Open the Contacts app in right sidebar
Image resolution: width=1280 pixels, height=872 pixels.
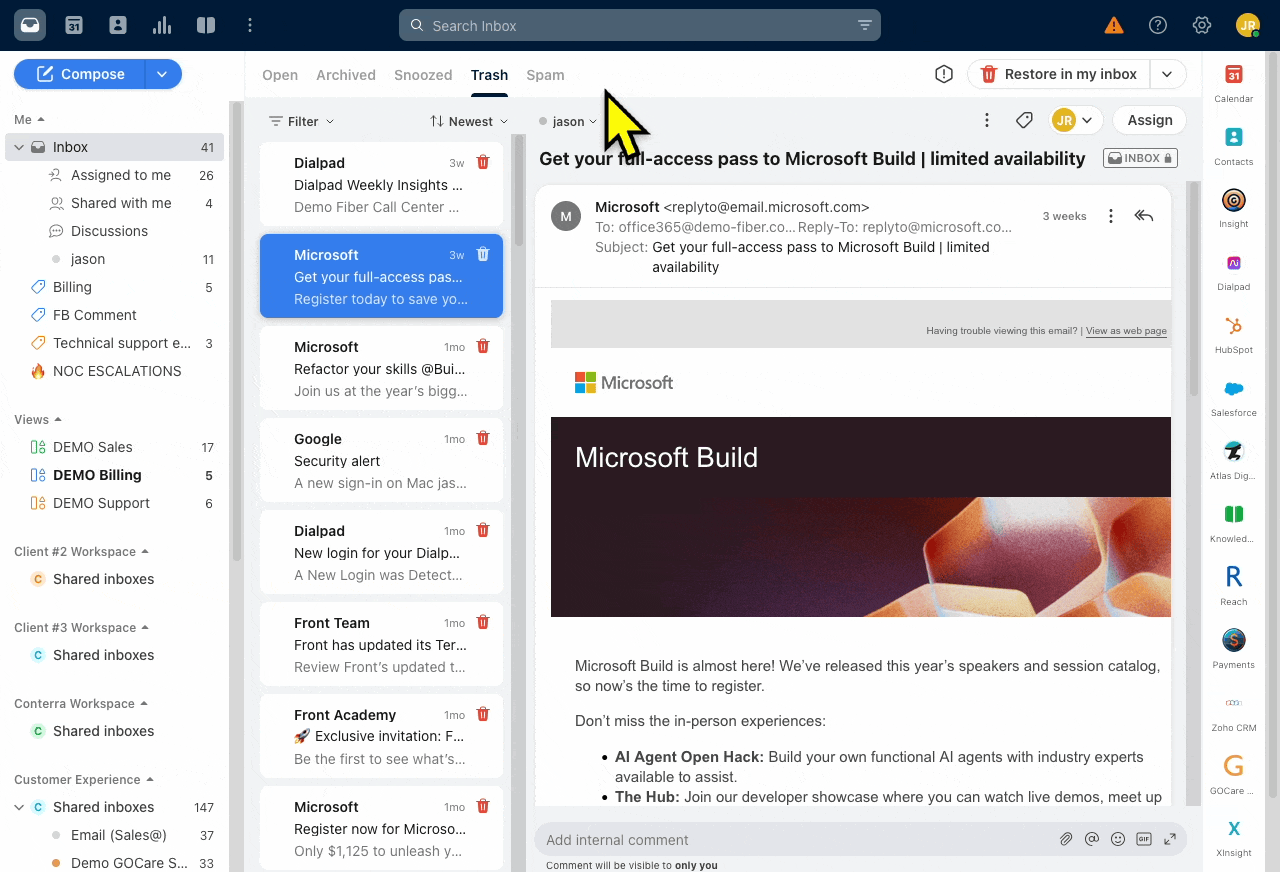(1234, 146)
